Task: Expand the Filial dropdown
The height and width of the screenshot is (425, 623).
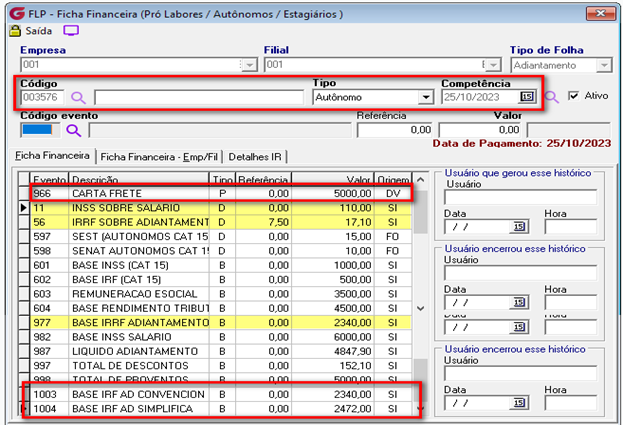Action: 493,65
